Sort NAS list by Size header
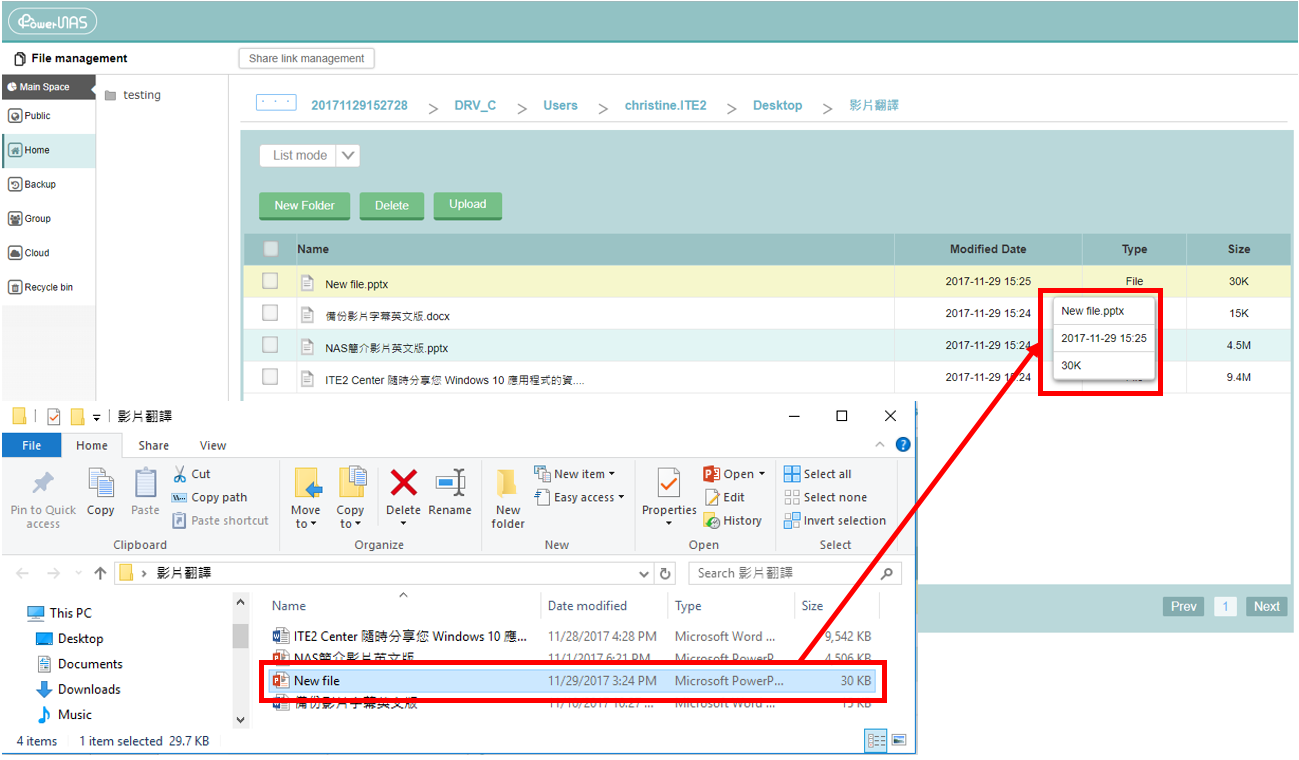Image resolution: width=1299 pixels, height=760 pixels. (x=1239, y=249)
